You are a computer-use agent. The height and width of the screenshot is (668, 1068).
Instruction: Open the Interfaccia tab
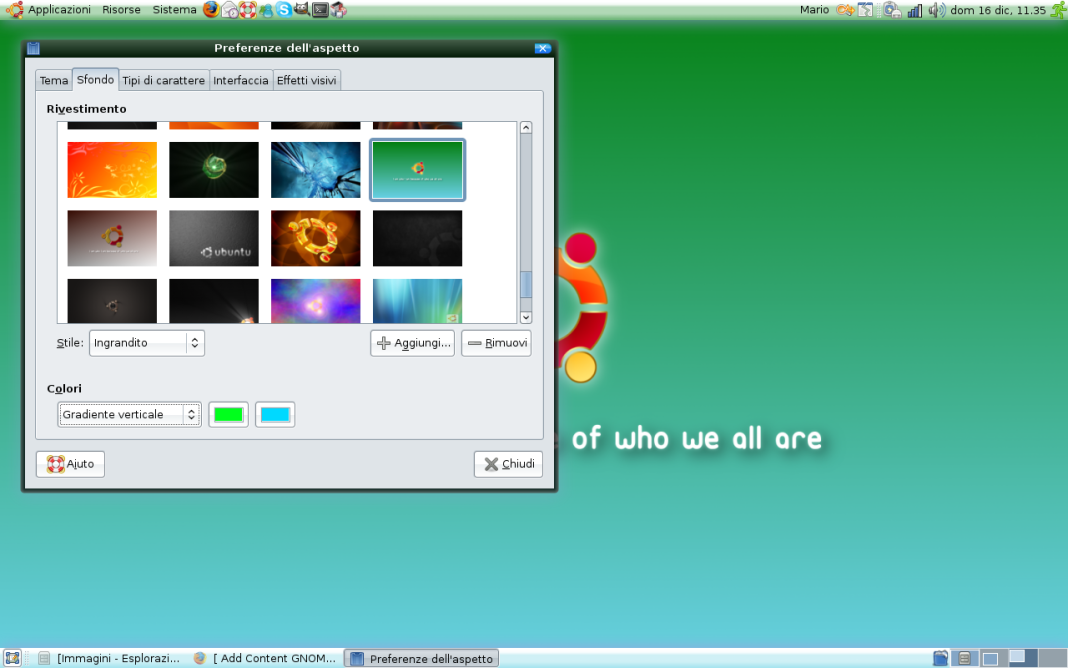[240, 80]
